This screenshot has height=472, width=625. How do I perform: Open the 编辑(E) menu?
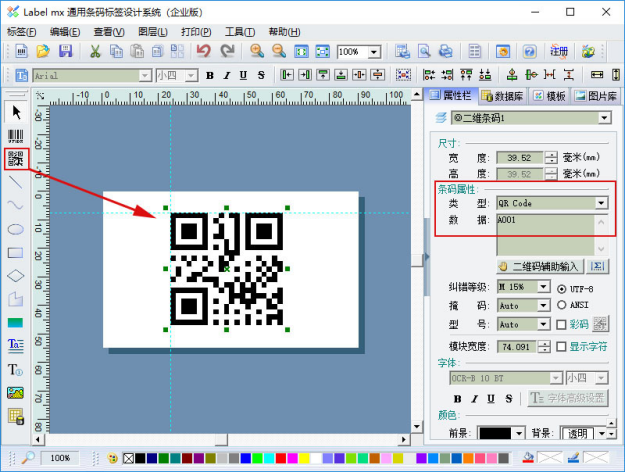point(65,32)
